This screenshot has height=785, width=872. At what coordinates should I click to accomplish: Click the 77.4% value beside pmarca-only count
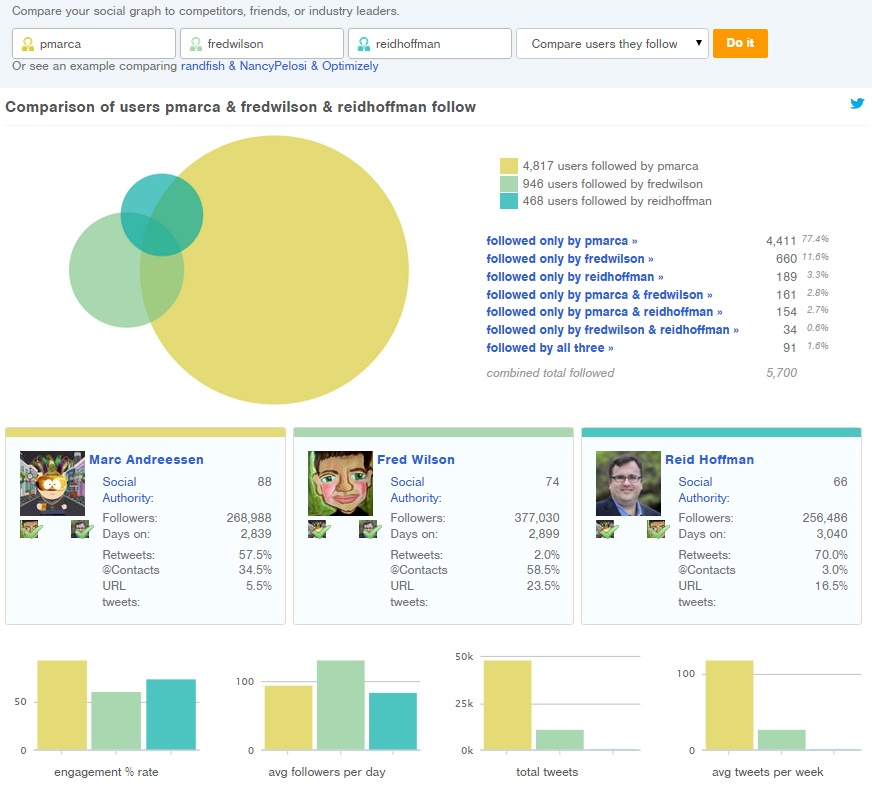point(815,239)
